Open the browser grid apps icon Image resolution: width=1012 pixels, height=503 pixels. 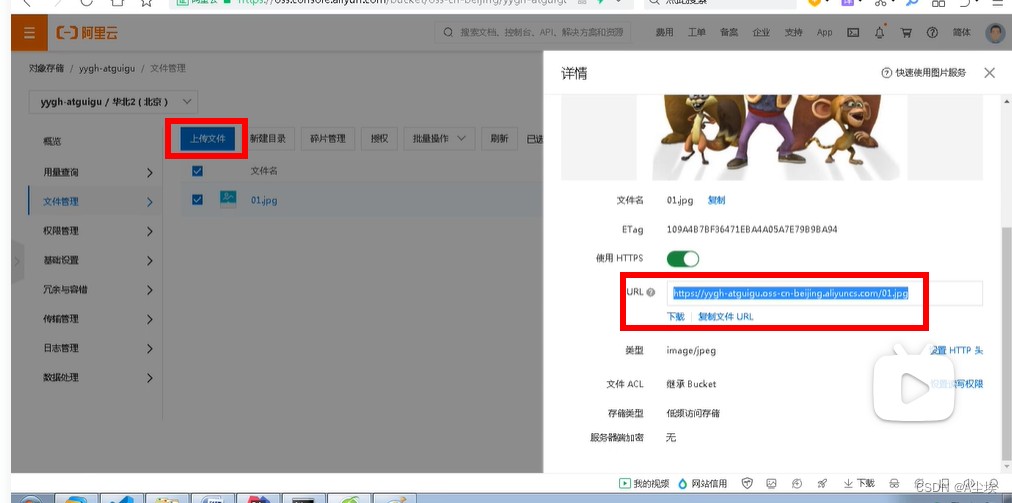[x=938, y=3]
